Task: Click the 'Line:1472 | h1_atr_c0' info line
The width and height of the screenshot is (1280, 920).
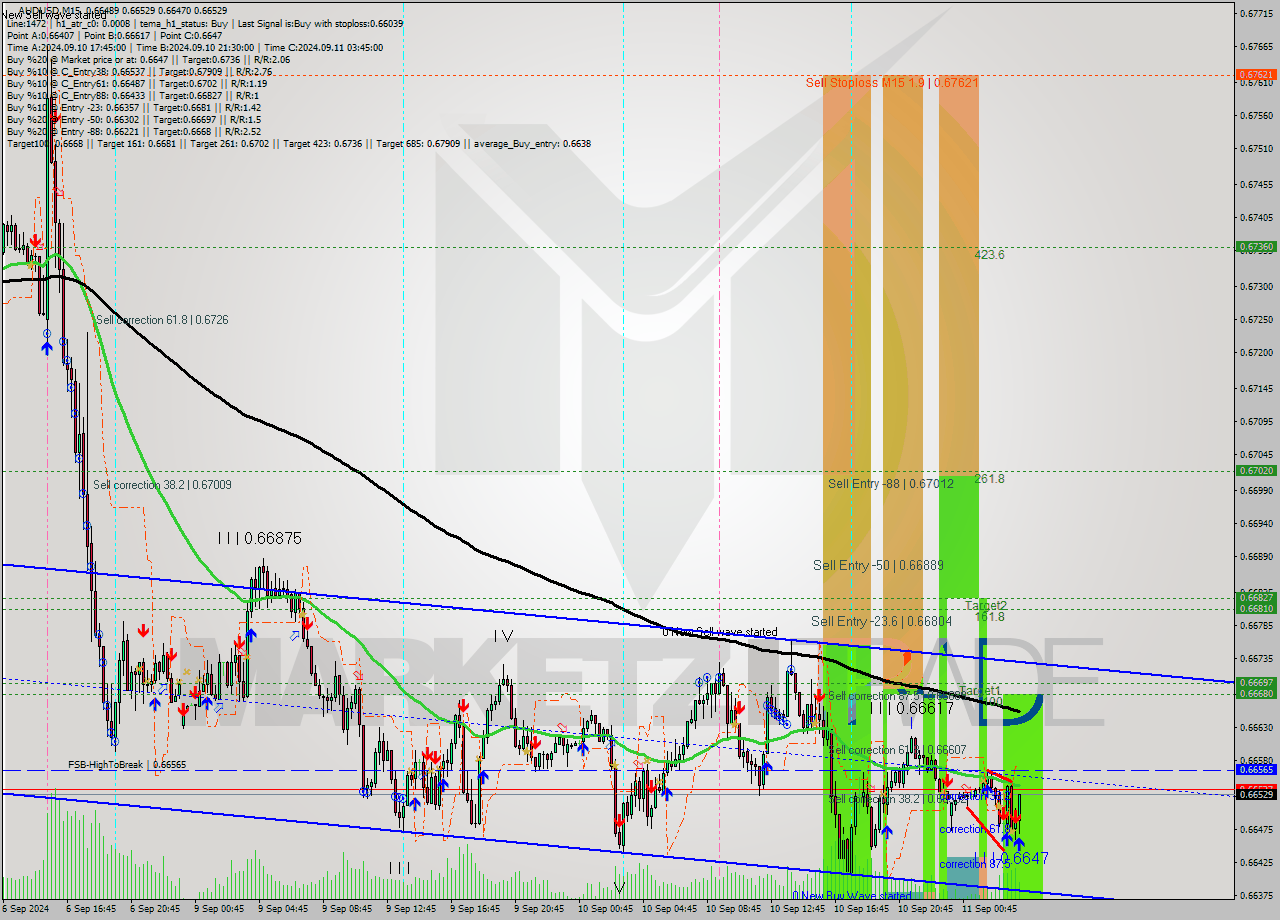Action: click(x=205, y=23)
